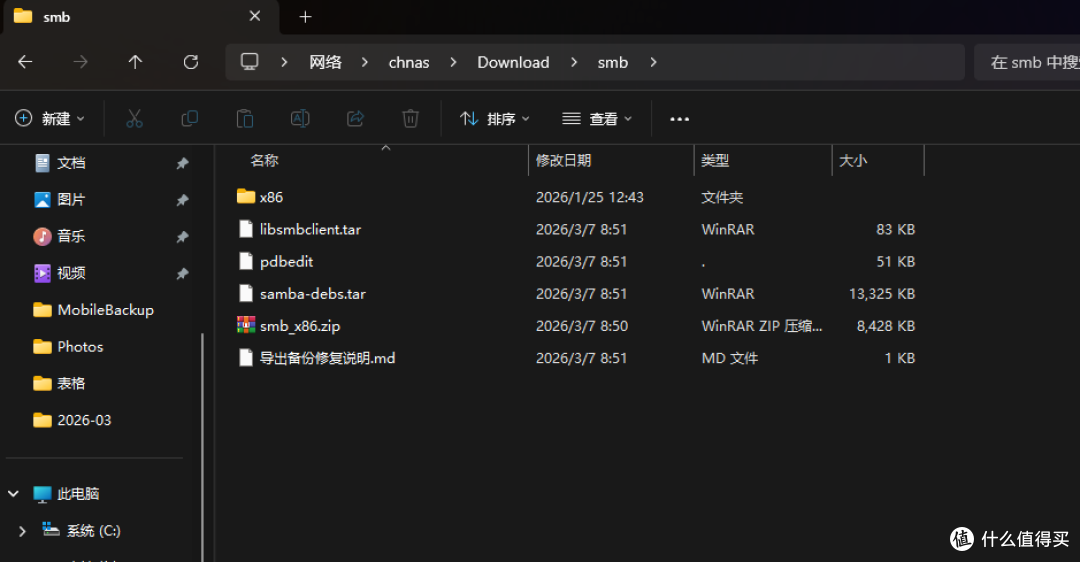Image resolution: width=1080 pixels, height=562 pixels.
Task: Open the three-dot more options menu
Action: 679,119
